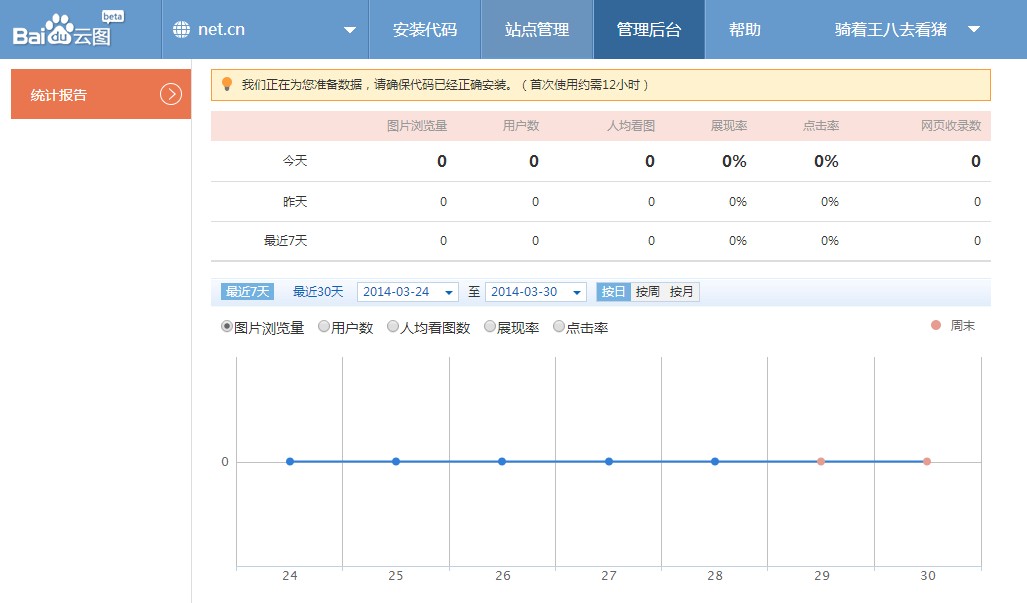
Task: Open the end date 2014-03-30 dropdown
Action: tap(577, 292)
